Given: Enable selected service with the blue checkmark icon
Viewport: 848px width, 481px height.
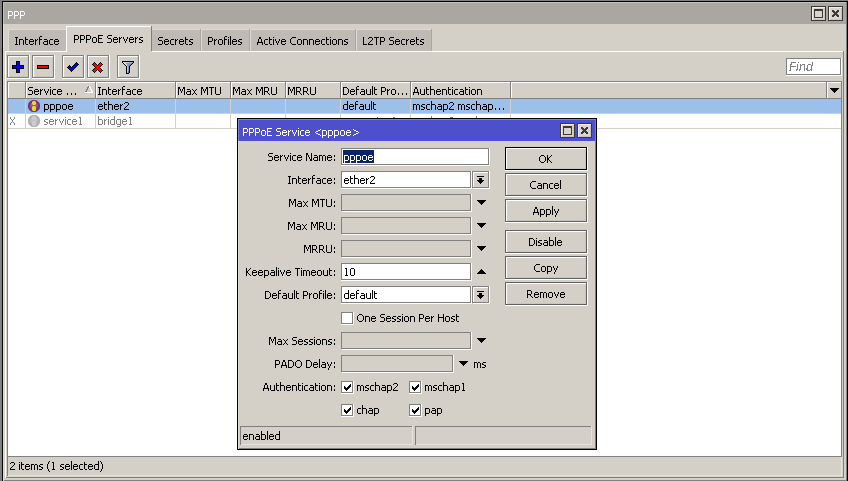Looking at the screenshot, I should point(72,67).
